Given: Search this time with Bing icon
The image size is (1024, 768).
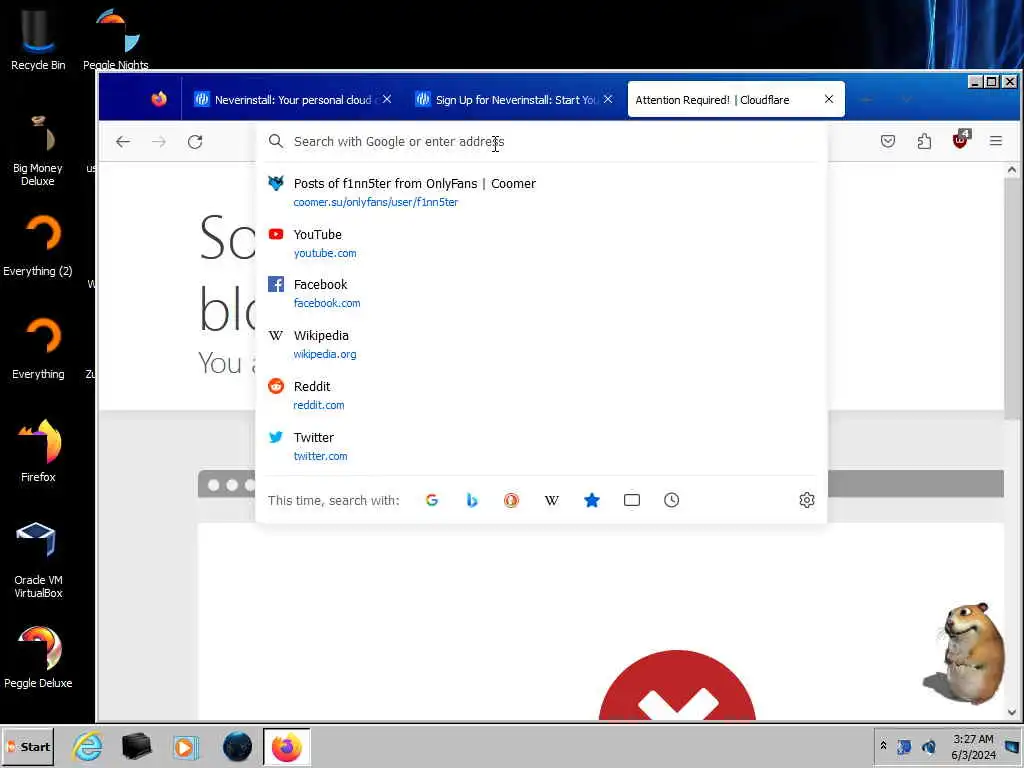Looking at the screenshot, I should point(472,500).
